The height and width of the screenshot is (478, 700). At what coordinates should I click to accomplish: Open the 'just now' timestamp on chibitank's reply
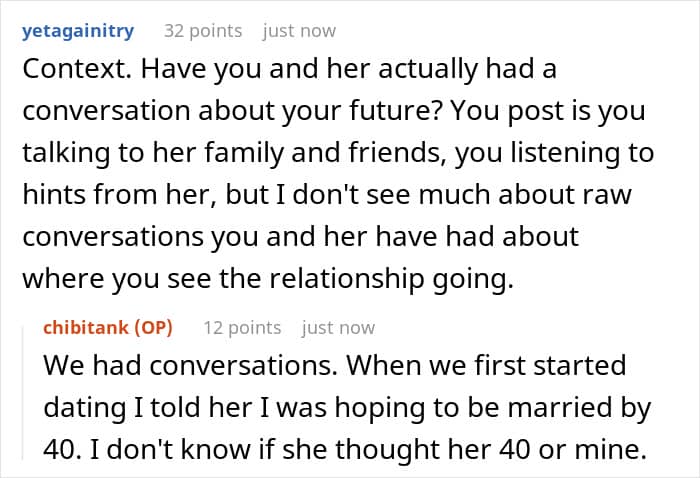(338, 328)
